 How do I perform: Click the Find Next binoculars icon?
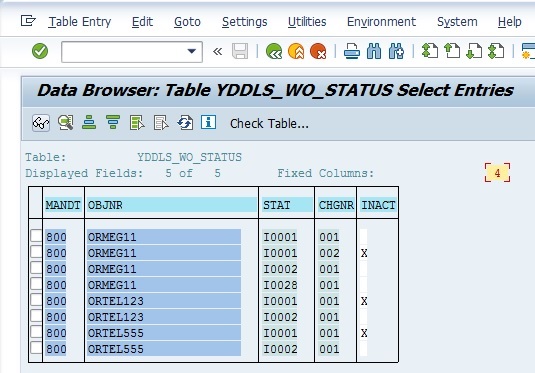[396, 52]
